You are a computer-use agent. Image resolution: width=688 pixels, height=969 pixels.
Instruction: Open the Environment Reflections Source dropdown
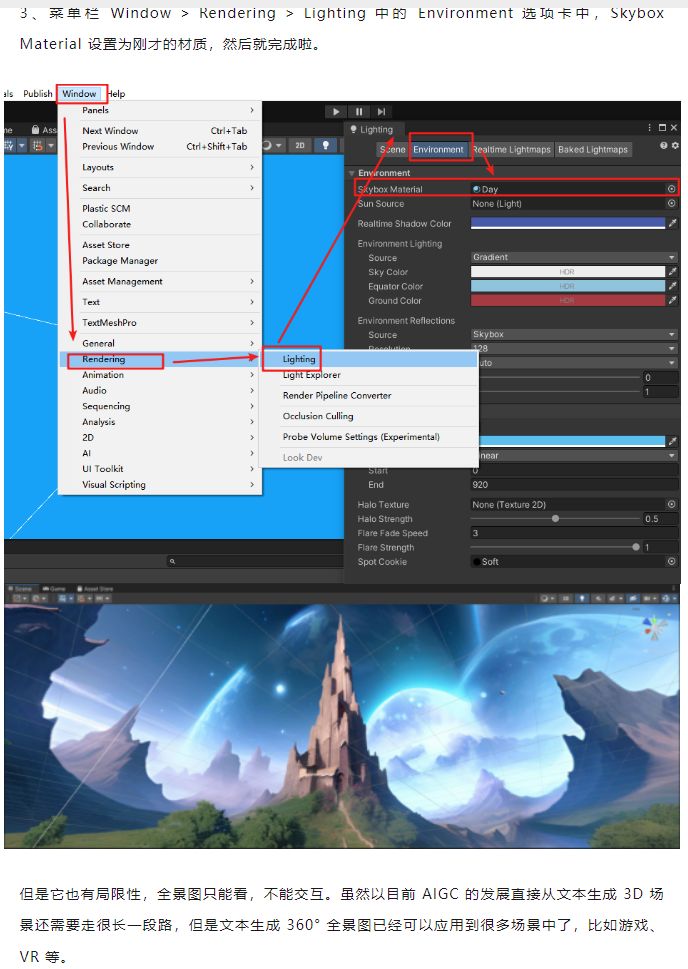(x=574, y=334)
